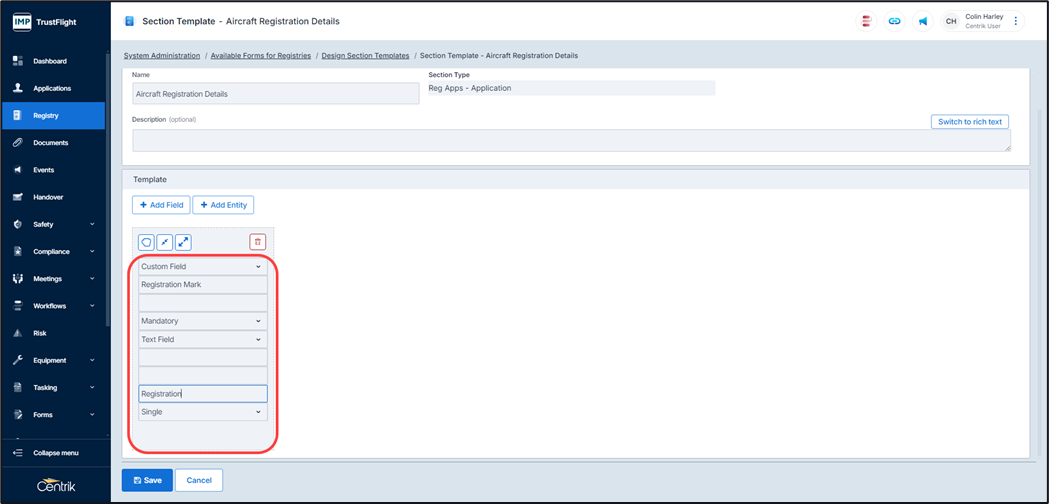The width and height of the screenshot is (1049, 504).
Task: Click the Risk warning triangle icon
Action: click(x=18, y=333)
